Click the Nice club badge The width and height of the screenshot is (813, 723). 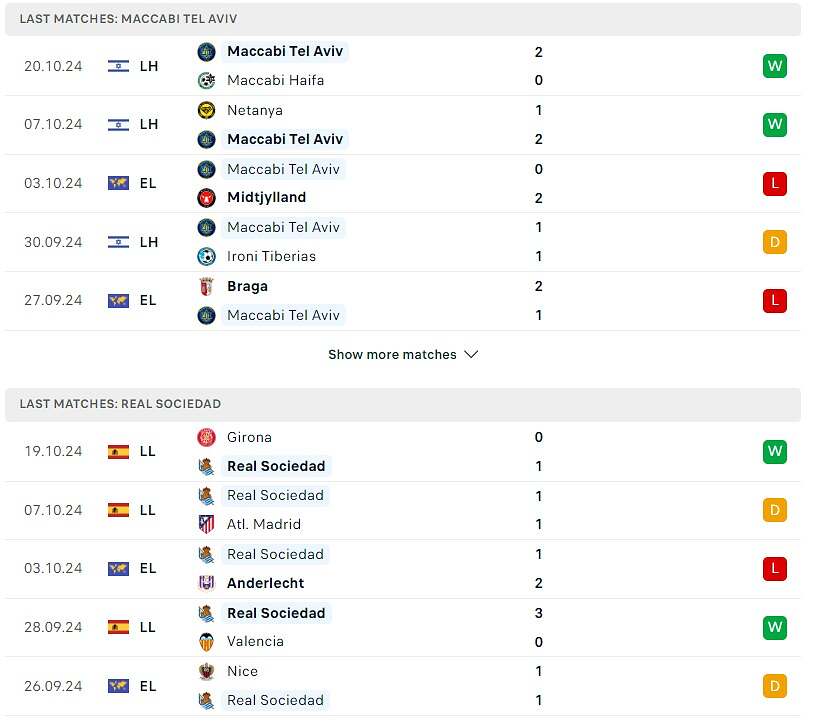pyautogui.click(x=206, y=671)
